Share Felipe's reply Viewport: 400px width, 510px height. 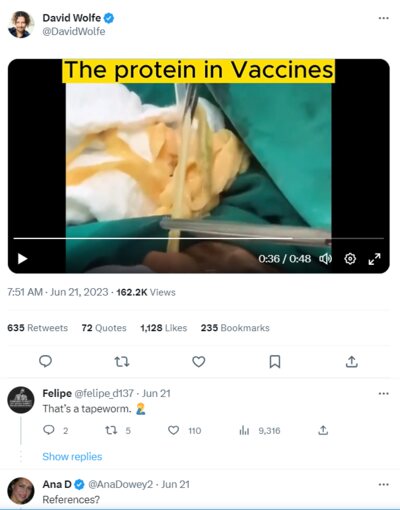click(323, 430)
